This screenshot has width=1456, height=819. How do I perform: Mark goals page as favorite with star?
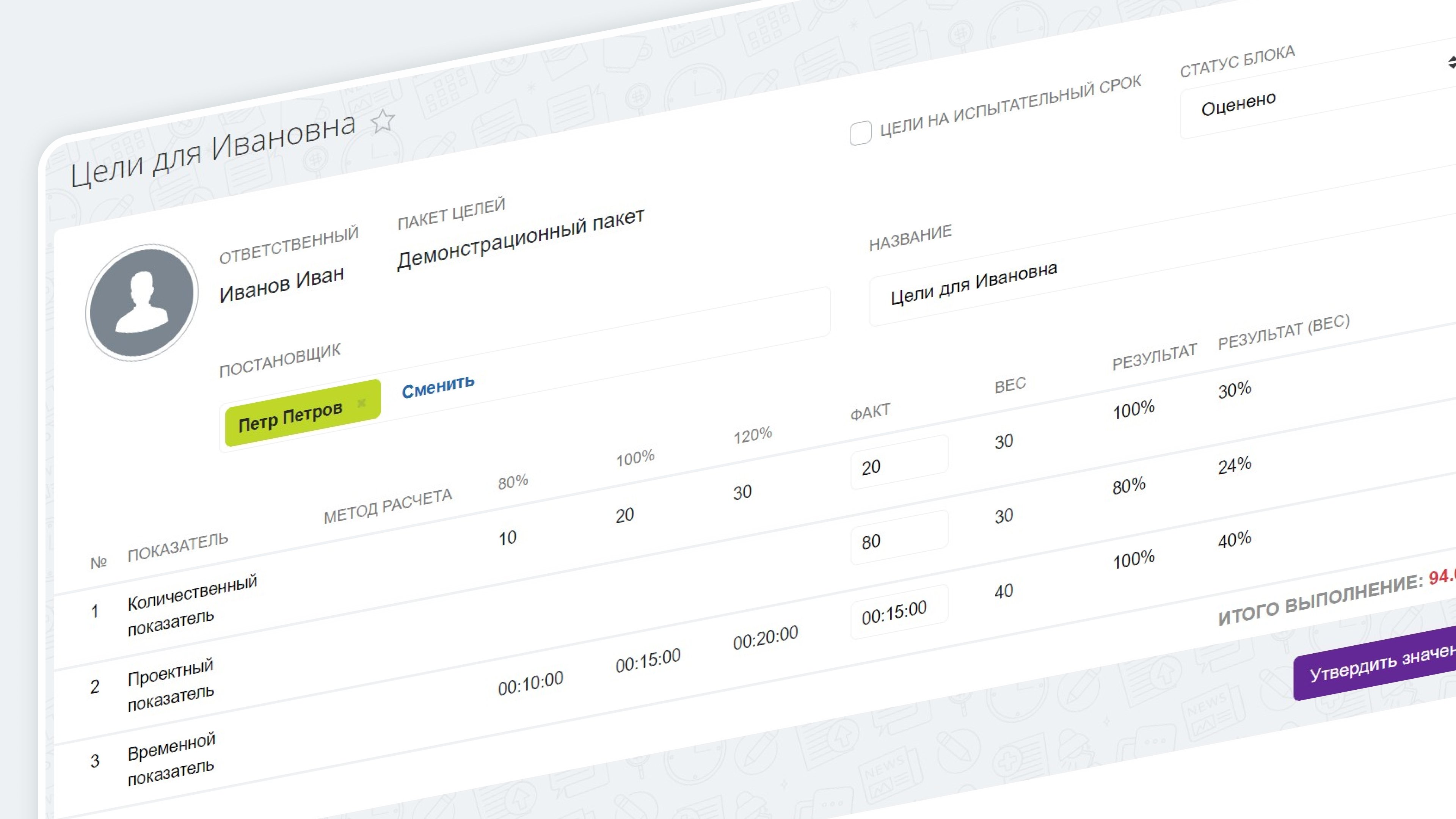pyautogui.click(x=383, y=121)
